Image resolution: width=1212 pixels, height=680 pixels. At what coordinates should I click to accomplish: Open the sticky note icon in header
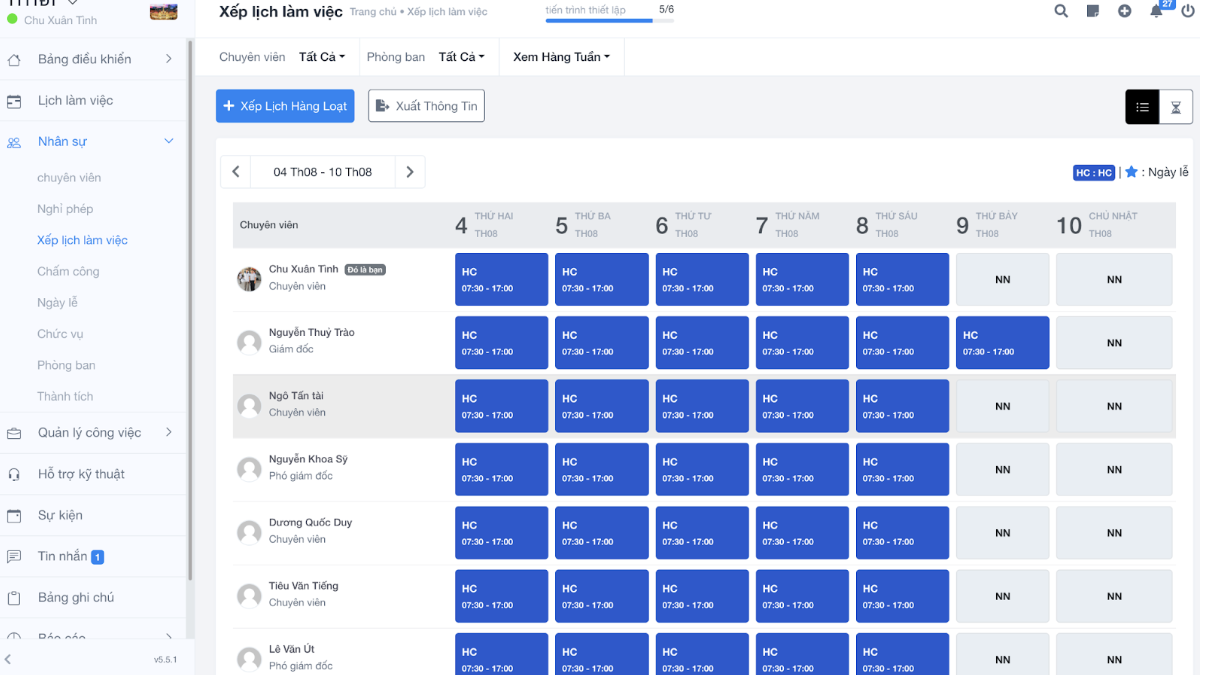pos(1093,11)
